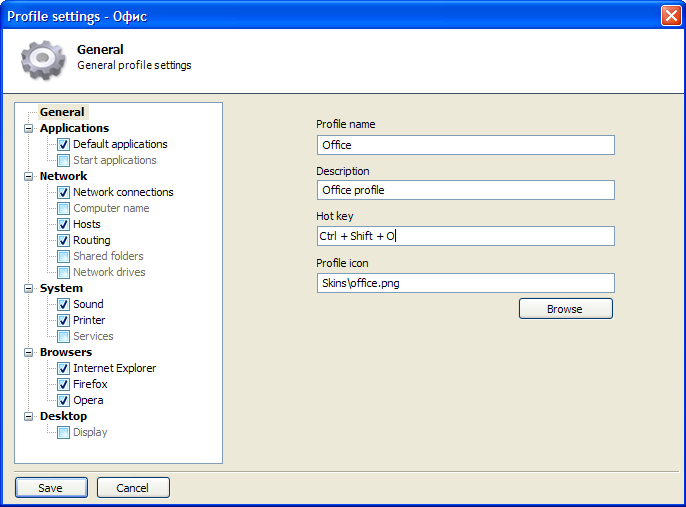Collapse the Applications tree node
Viewport: 686px width, 507px height.
pos(28,129)
